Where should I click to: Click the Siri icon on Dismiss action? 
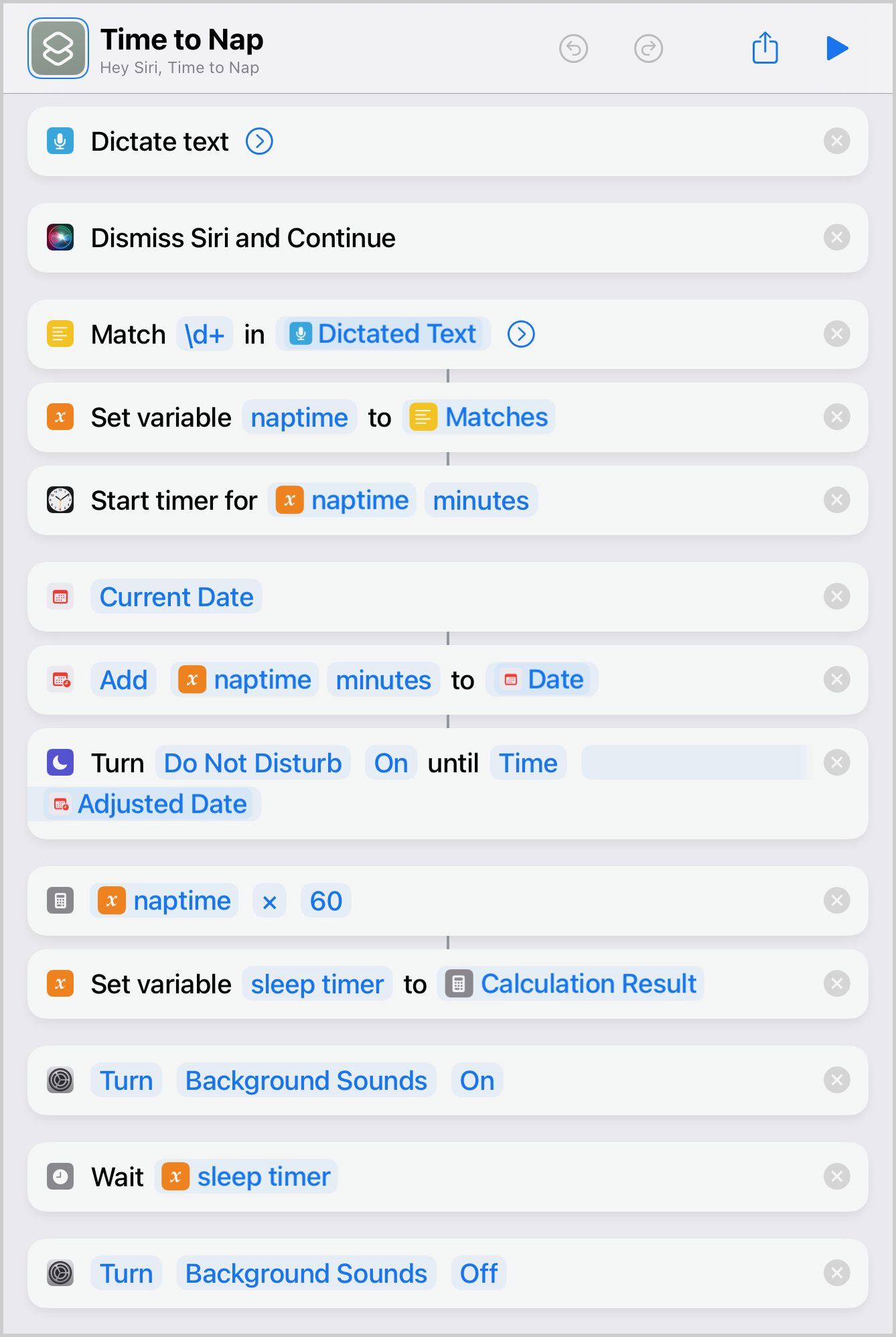click(x=60, y=238)
